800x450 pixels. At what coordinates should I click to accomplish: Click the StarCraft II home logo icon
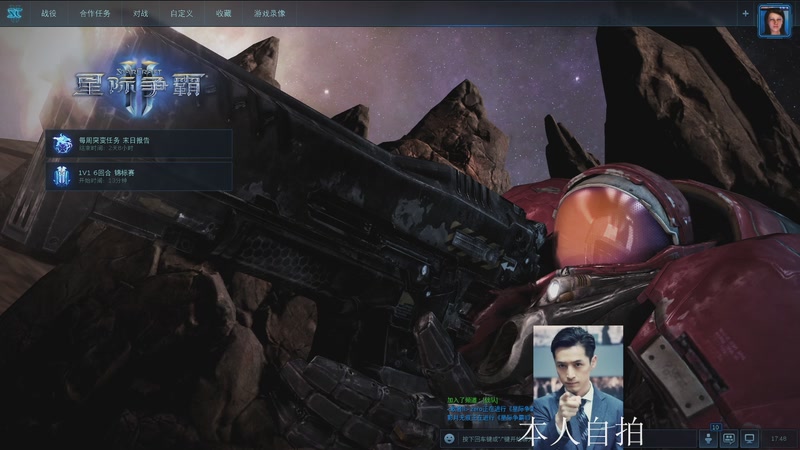point(14,13)
